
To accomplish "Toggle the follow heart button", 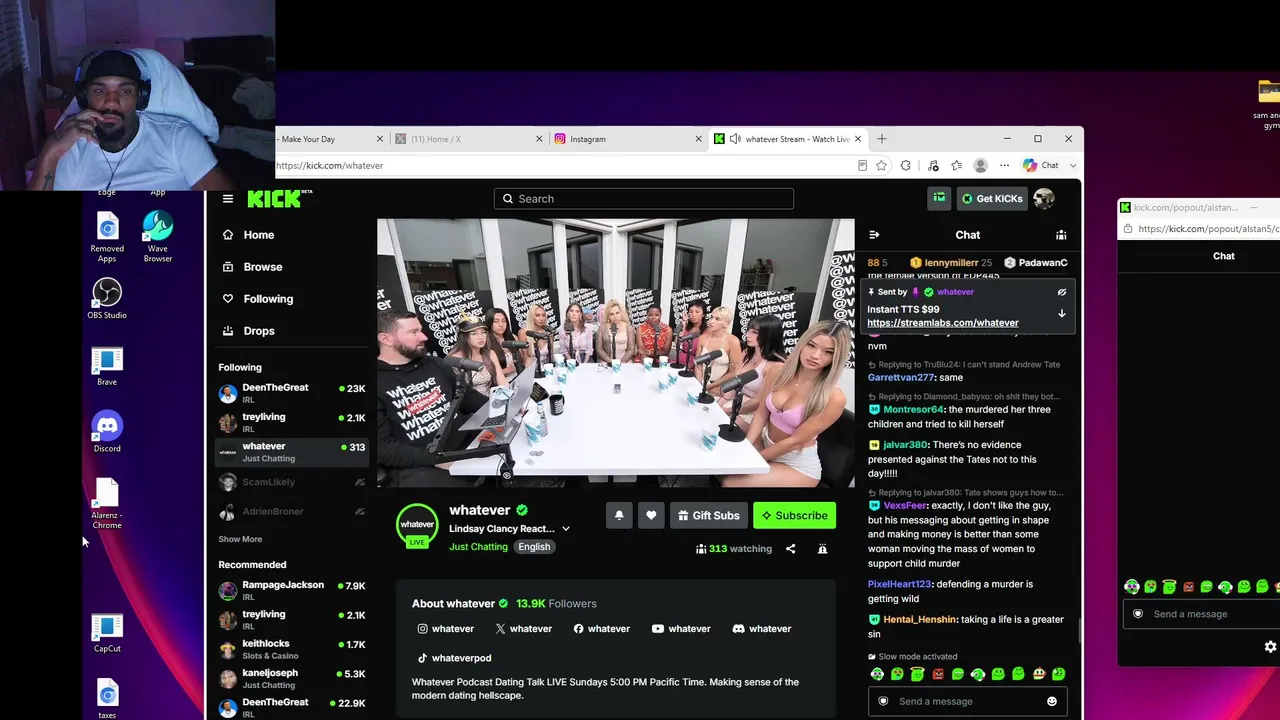I will 651,516.
